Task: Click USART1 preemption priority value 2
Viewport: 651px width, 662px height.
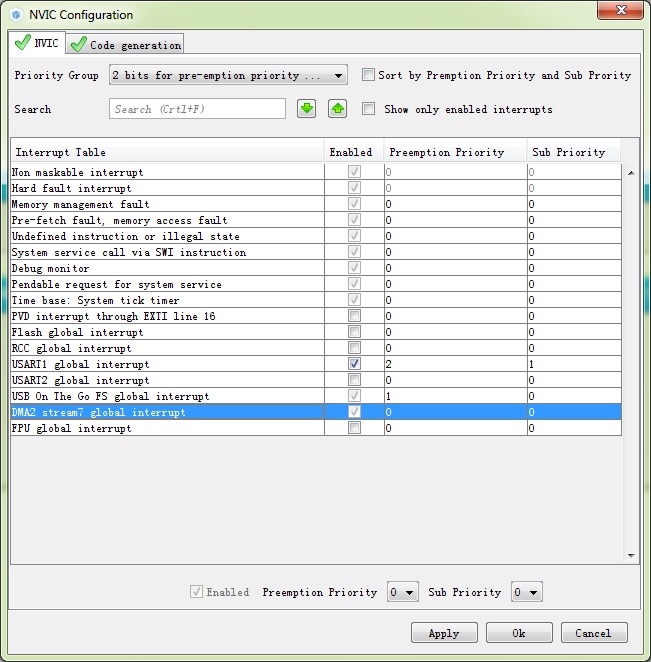Action: pos(456,364)
